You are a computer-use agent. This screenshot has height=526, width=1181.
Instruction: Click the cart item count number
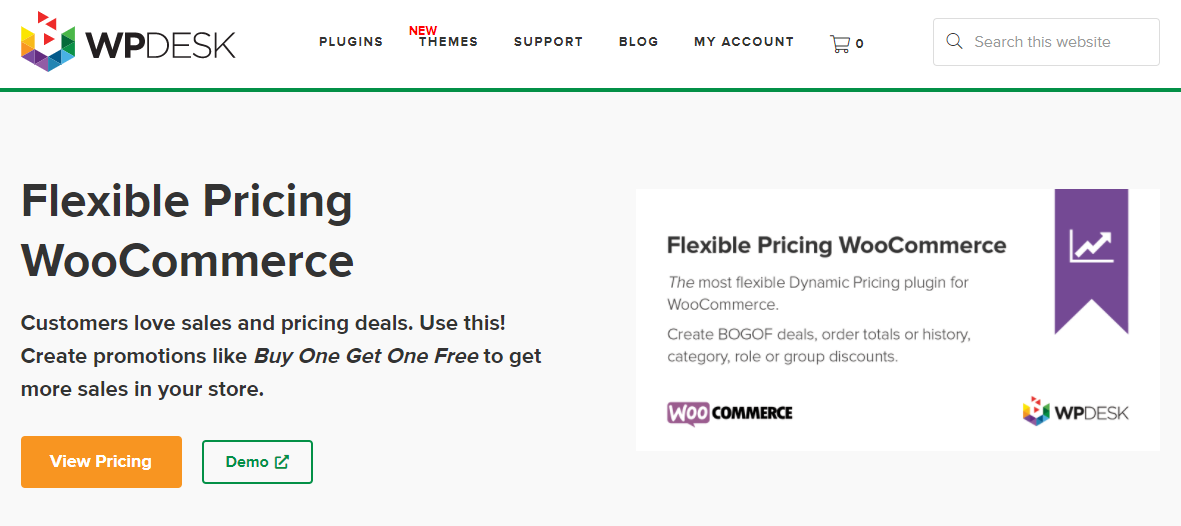click(859, 44)
